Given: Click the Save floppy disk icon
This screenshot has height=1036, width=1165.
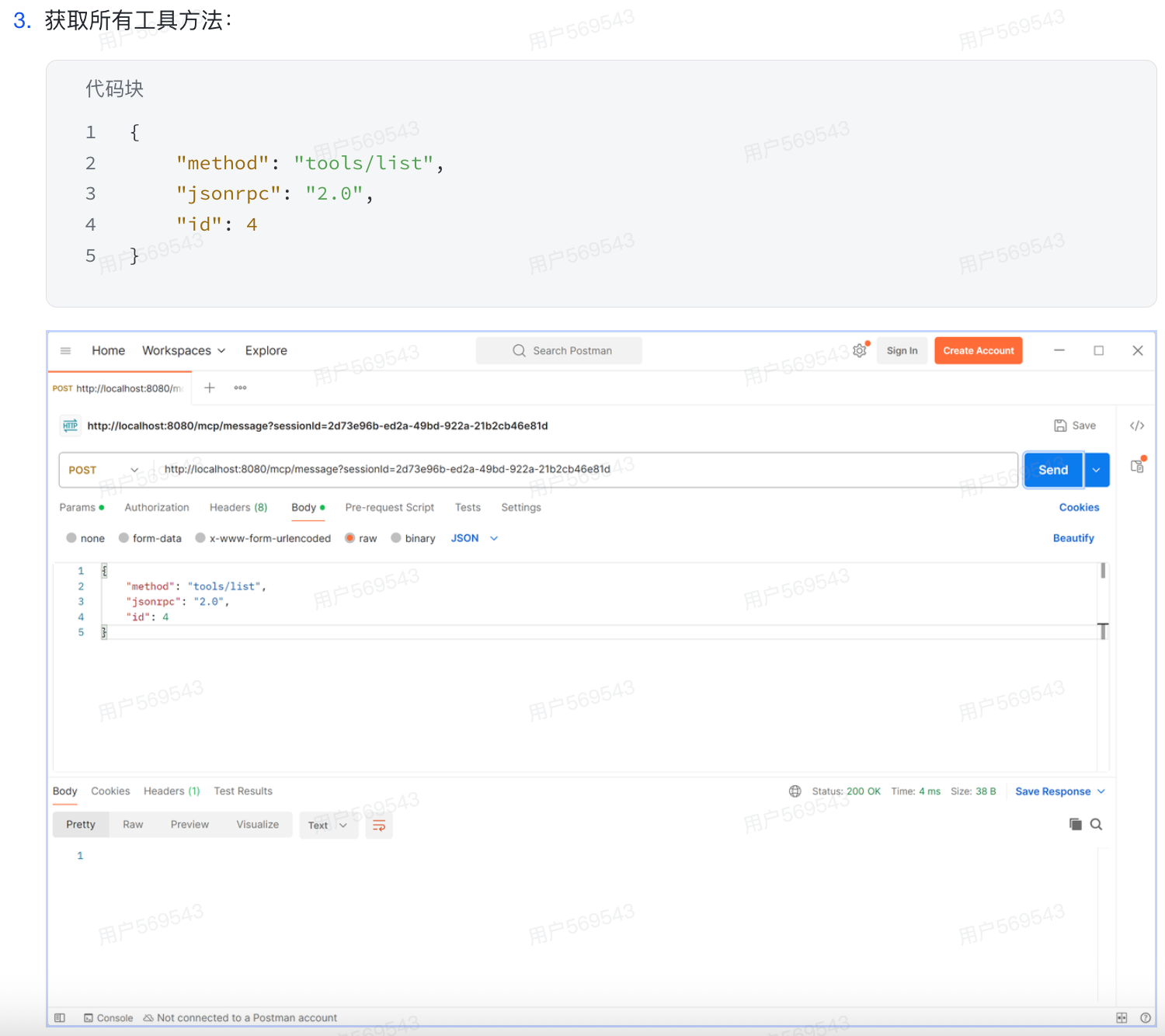Looking at the screenshot, I should (1060, 426).
